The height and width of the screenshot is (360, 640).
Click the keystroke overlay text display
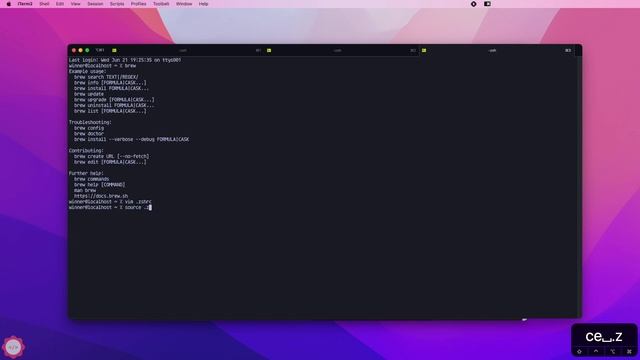[x=604, y=337]
